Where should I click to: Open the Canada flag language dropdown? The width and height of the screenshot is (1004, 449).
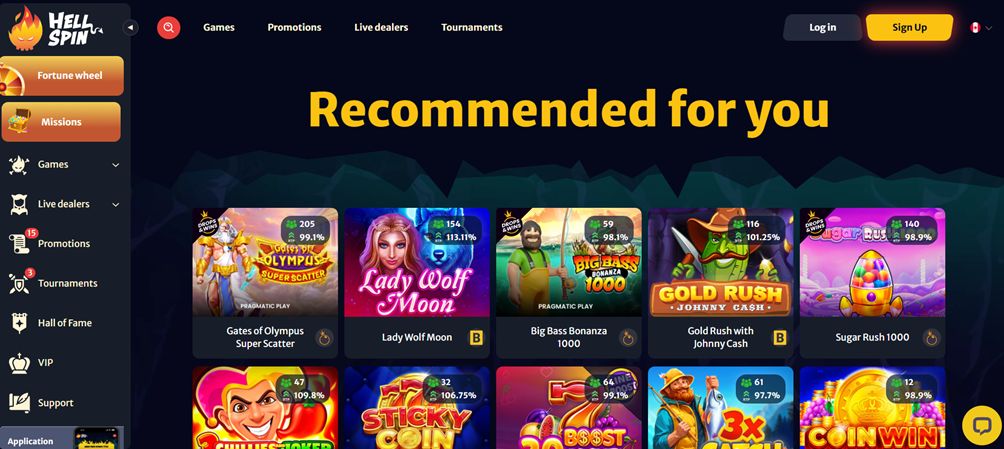980,28
